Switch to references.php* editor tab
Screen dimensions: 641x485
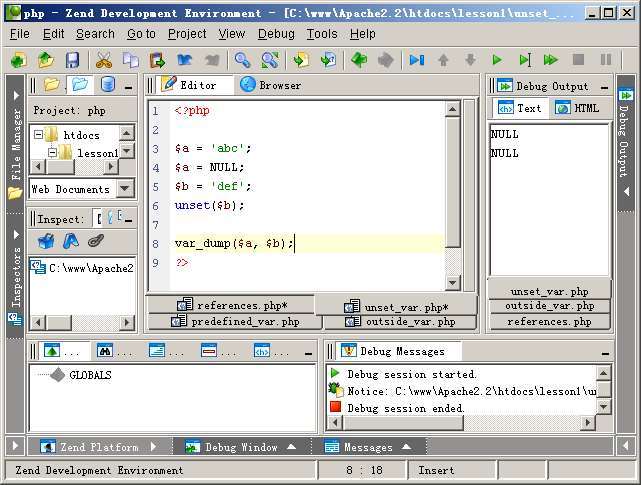click(x=231, y=305)
